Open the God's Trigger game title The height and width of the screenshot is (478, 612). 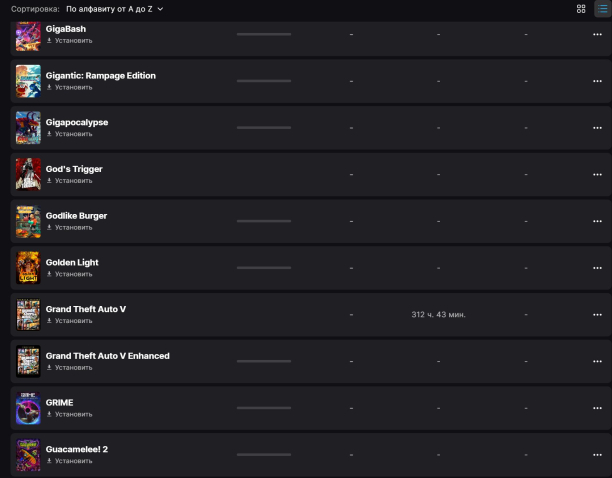coord(74,169)
